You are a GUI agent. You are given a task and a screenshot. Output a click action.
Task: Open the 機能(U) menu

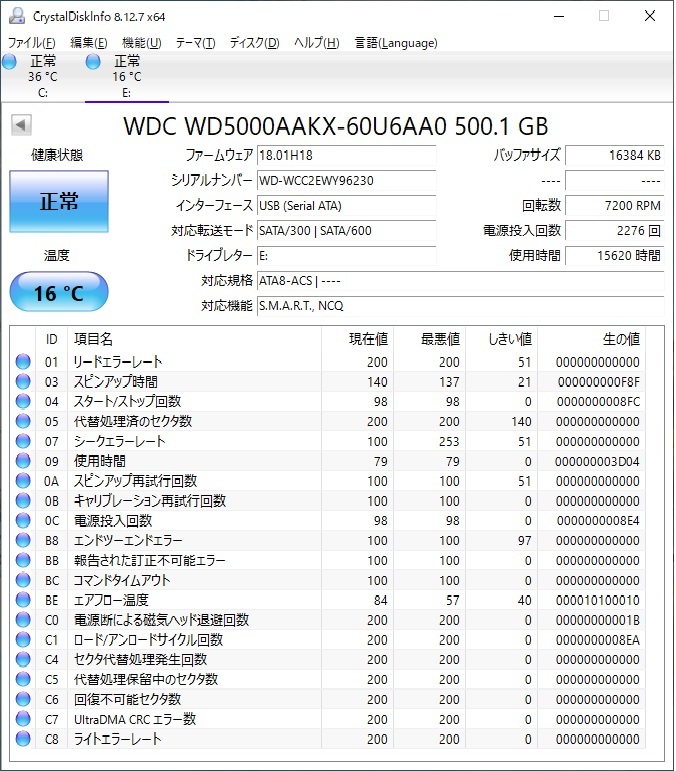pyautogui.click(x=142, y=43)
